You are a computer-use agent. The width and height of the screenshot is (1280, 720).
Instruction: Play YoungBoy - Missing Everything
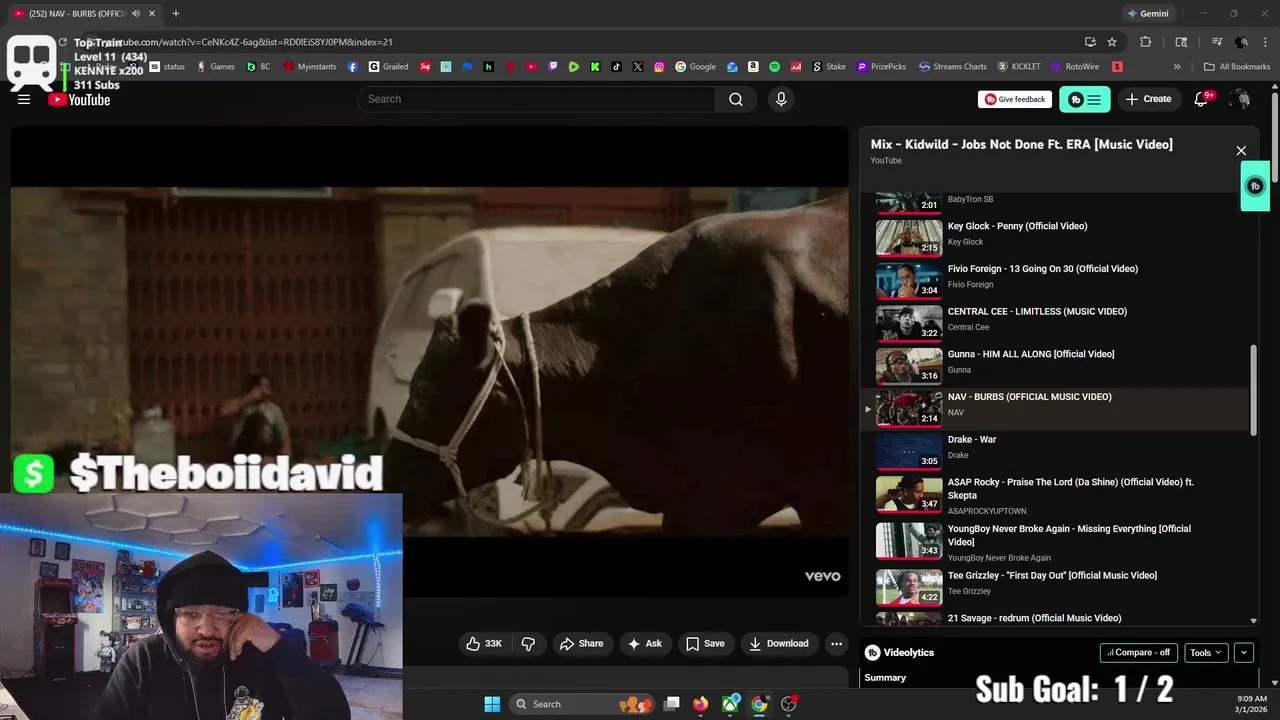(x=1055, y=541)
